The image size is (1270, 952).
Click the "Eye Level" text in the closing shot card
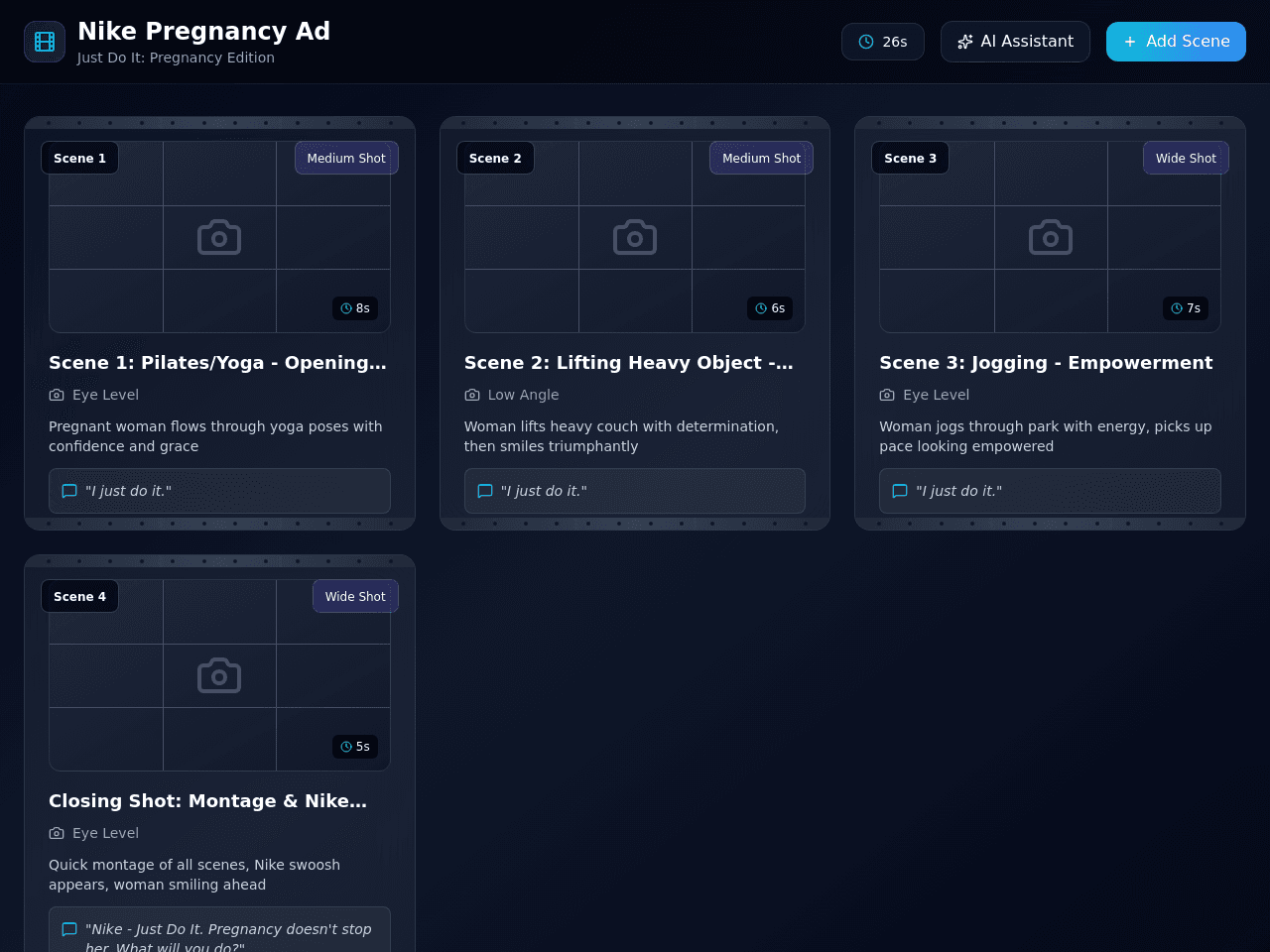[x=105, y=833]
